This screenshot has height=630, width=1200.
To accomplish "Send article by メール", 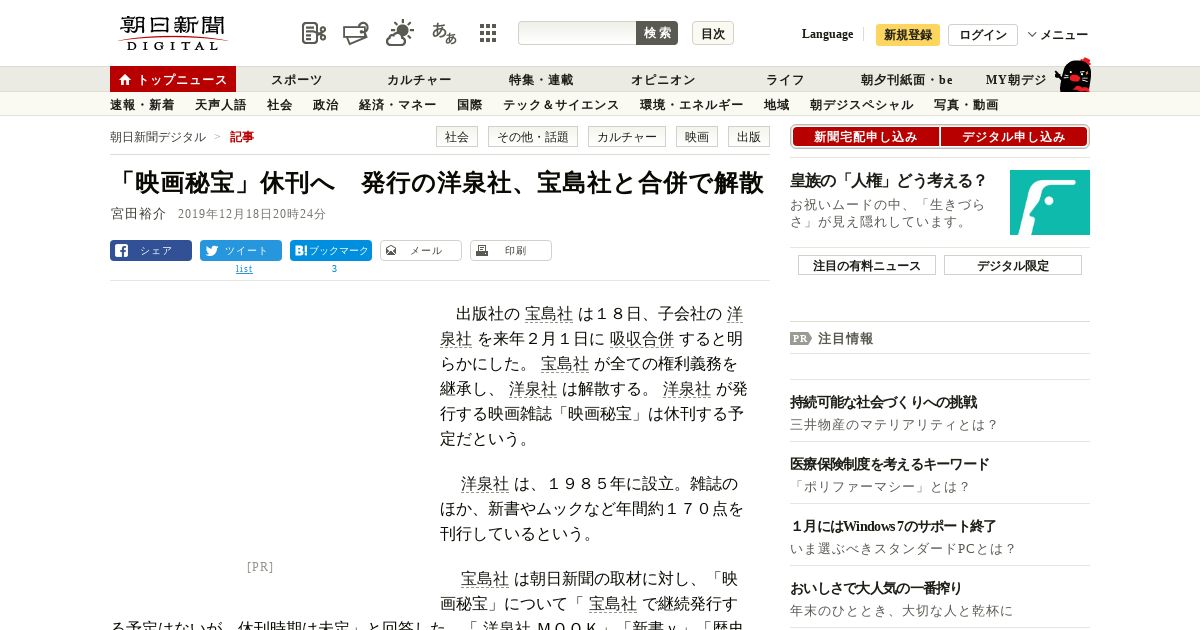I will point(421,251).
